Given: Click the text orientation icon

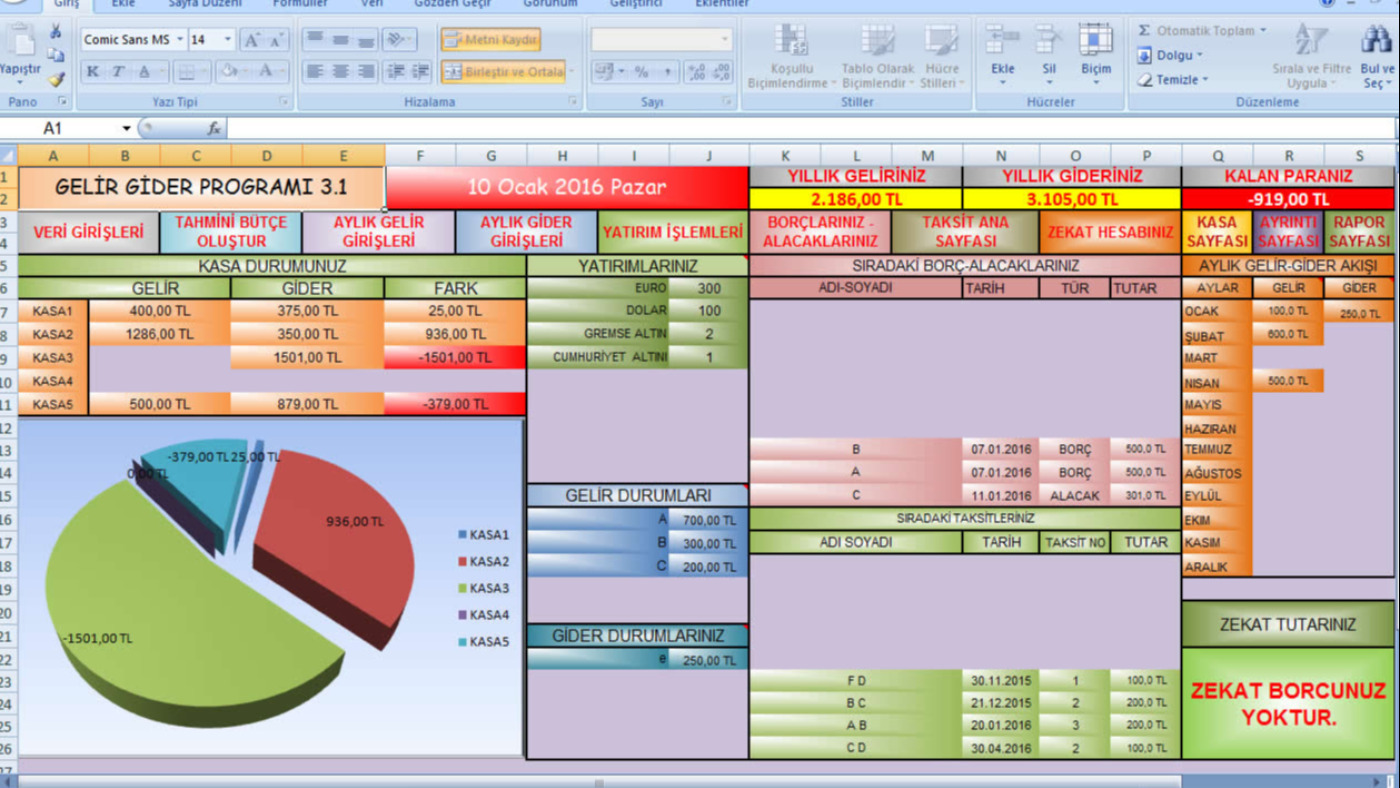Looking at the screenshot, I should (398, 40).
